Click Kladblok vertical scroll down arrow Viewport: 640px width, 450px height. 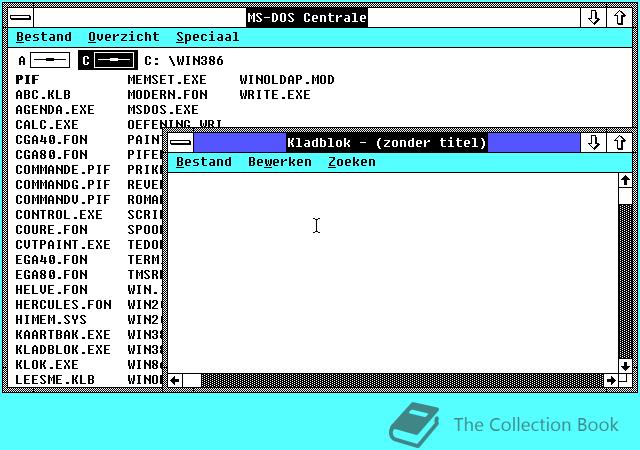pos(625,366)
